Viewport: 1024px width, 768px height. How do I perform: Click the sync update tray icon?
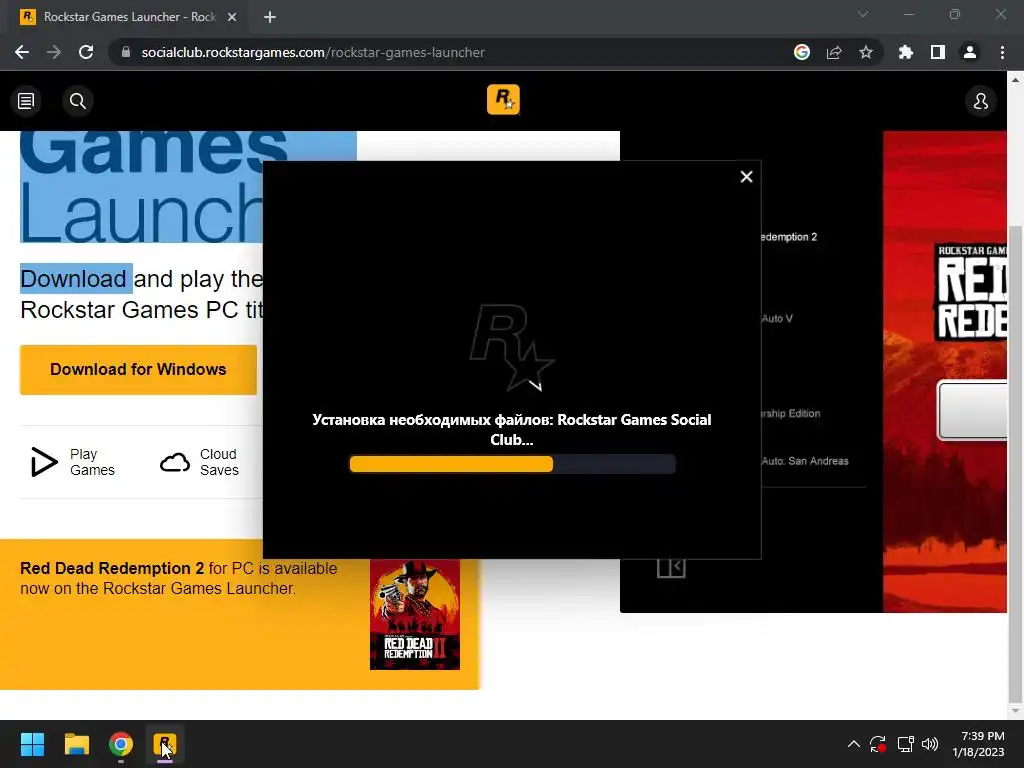tap(878, 744)
